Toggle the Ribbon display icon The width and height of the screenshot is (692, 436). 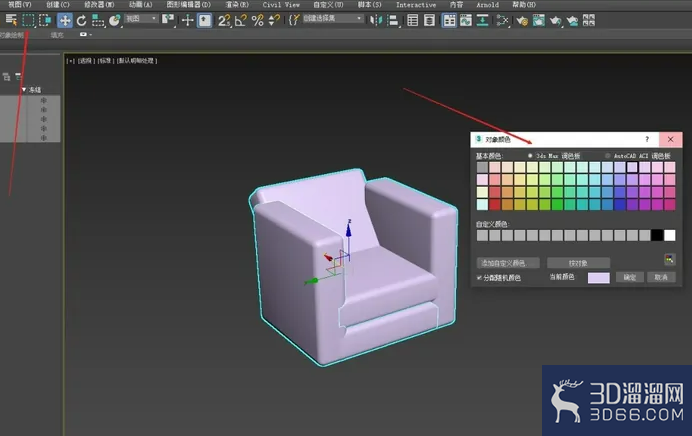449,20
